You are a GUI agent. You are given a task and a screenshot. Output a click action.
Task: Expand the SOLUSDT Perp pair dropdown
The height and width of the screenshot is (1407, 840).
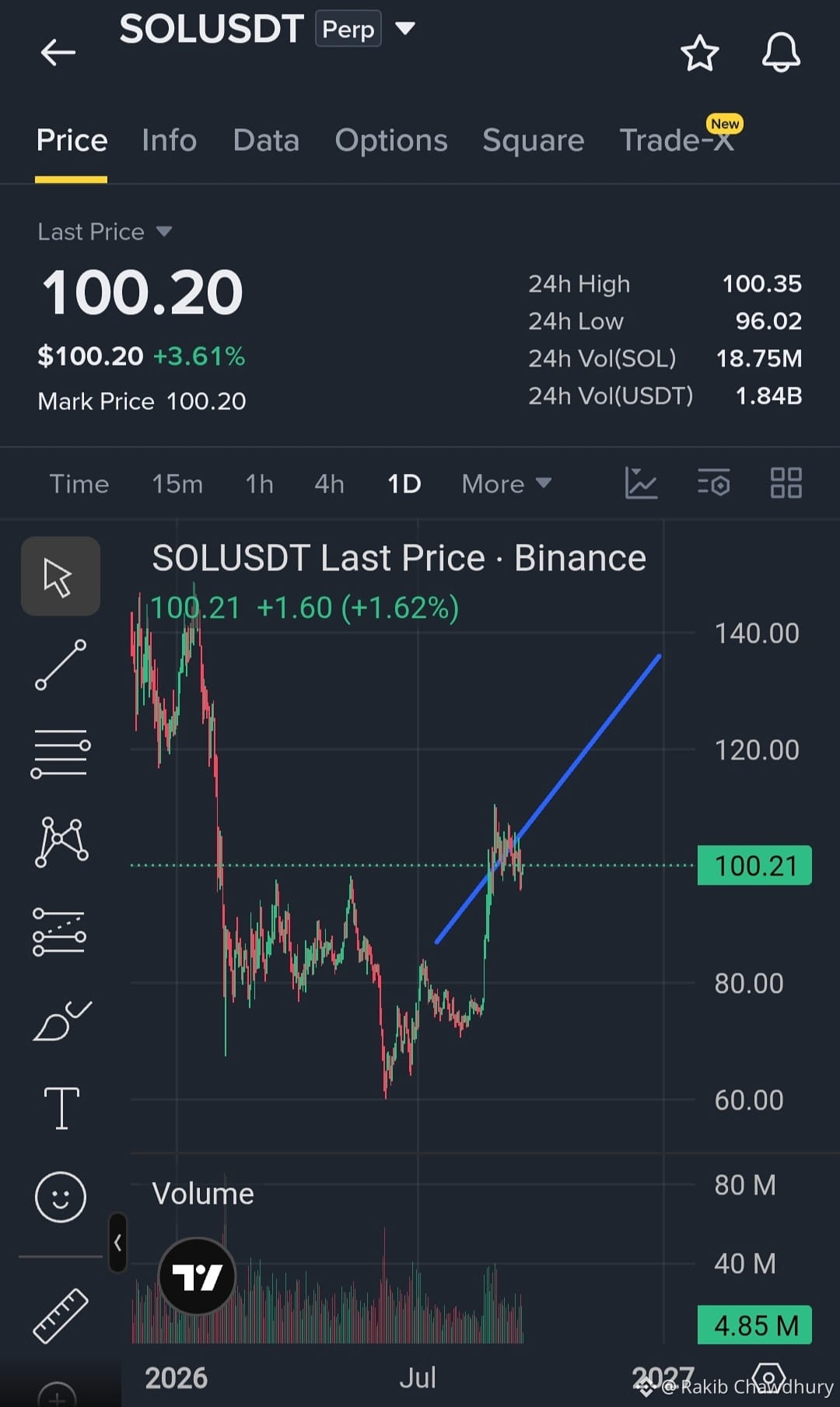(x=405, y=29)
